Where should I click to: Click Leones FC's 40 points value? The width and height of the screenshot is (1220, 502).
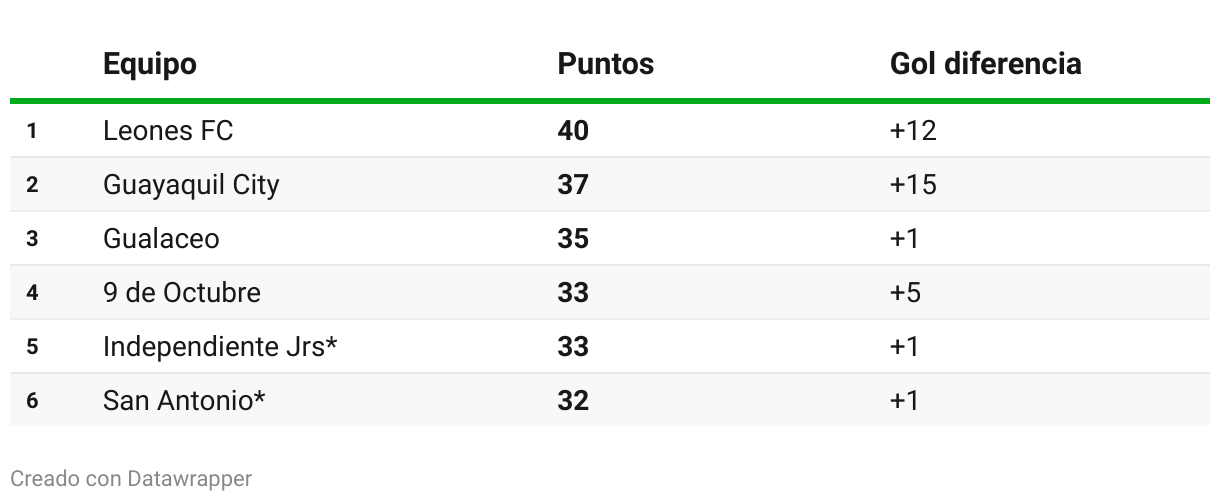pos(573,131)
